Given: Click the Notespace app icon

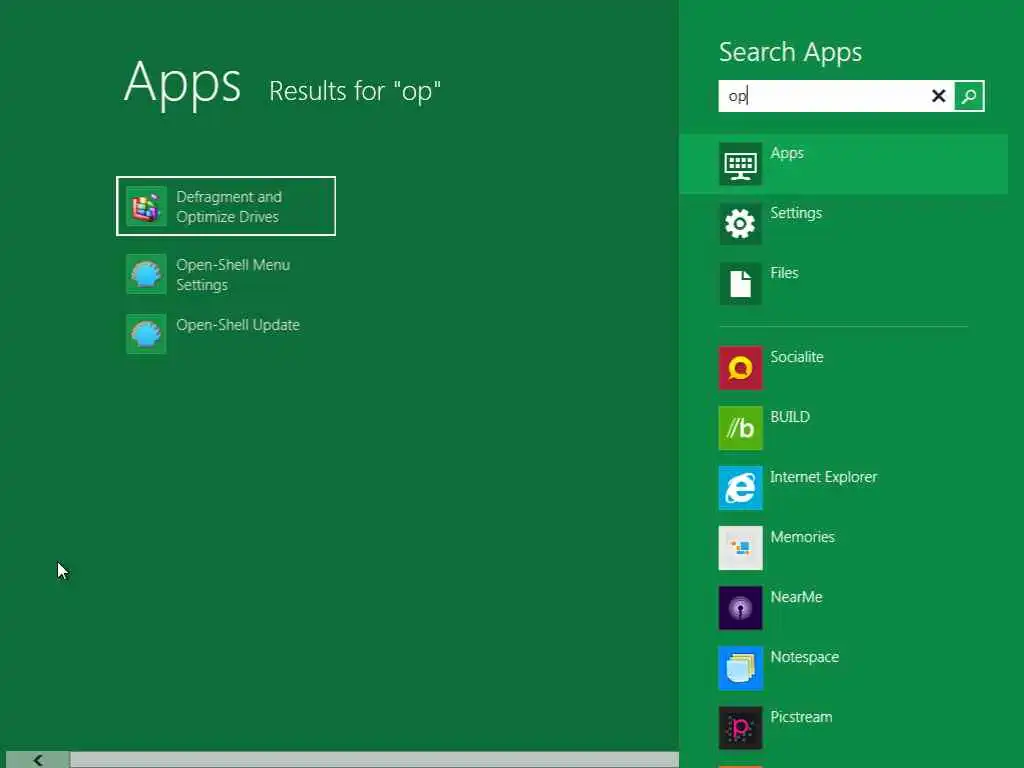Looking at the screenshot, I should (x=740, y=668).
